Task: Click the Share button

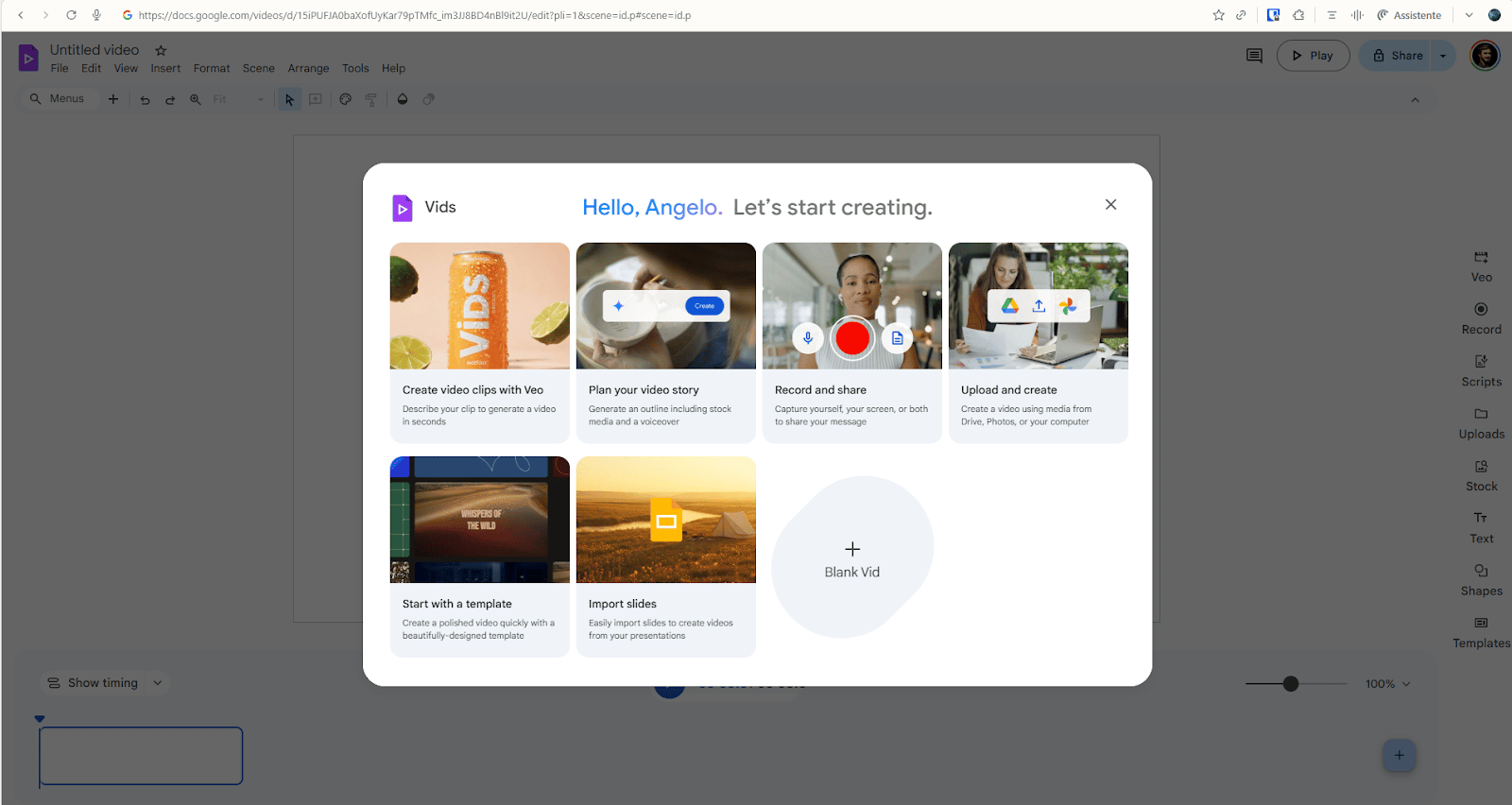Action: 1397,56
